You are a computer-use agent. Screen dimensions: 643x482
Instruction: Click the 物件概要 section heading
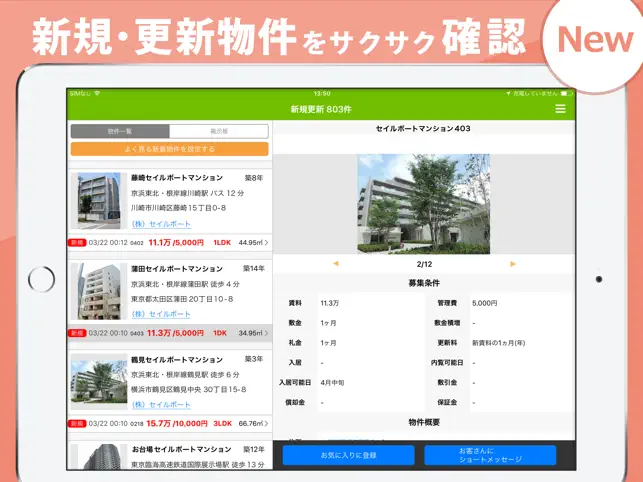[x=424, y=422]
